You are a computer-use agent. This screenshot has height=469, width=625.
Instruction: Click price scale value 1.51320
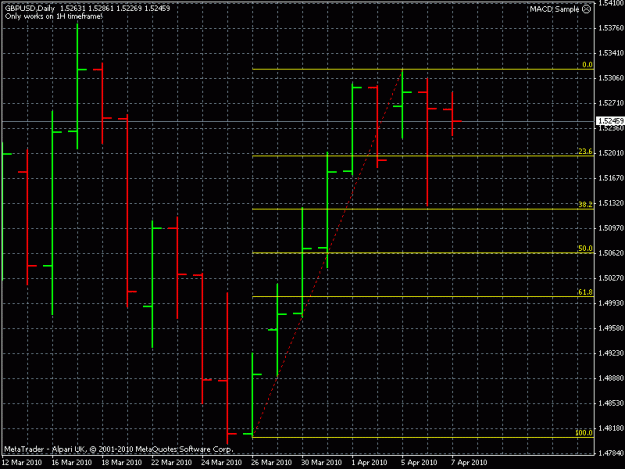(611, 203)
